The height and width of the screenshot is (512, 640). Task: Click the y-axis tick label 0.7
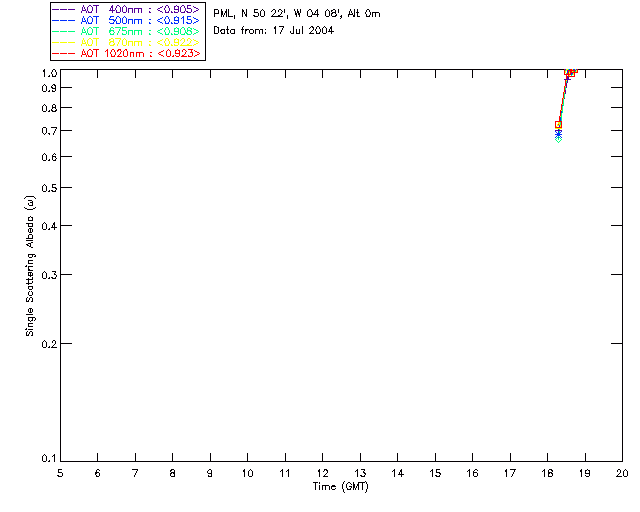pyautogui.click(x=49, y=131)
